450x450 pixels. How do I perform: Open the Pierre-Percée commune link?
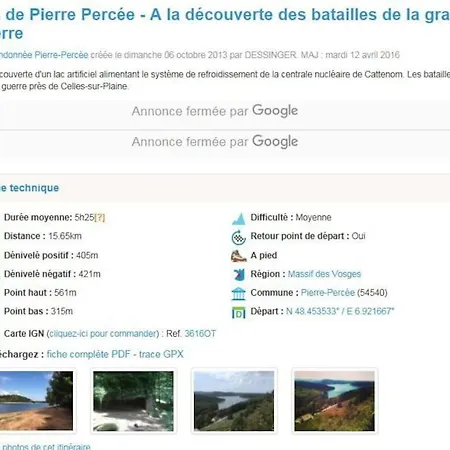click(328, 293)
